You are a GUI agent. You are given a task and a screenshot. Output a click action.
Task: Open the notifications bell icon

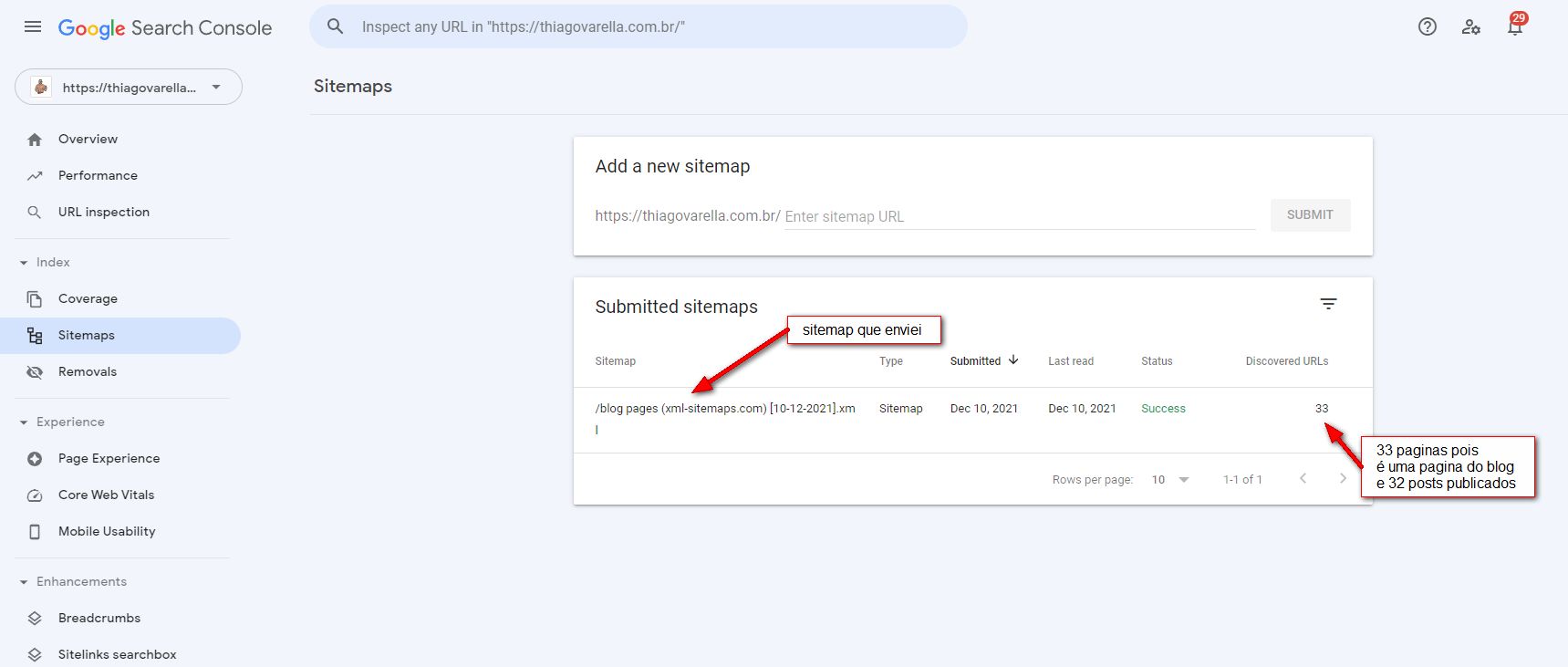point(1514,27)
